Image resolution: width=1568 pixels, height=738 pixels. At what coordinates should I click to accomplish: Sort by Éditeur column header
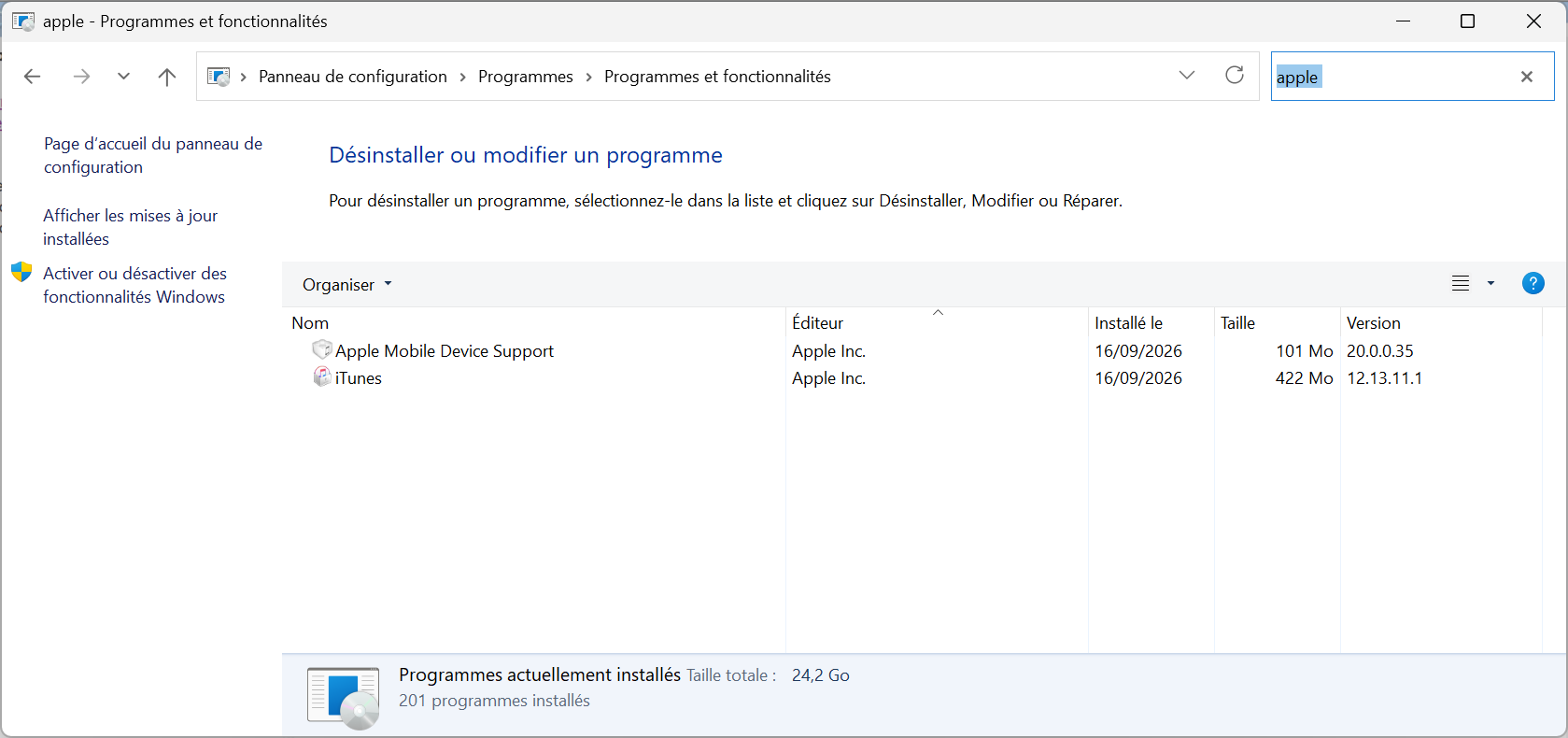coord(937,322)
